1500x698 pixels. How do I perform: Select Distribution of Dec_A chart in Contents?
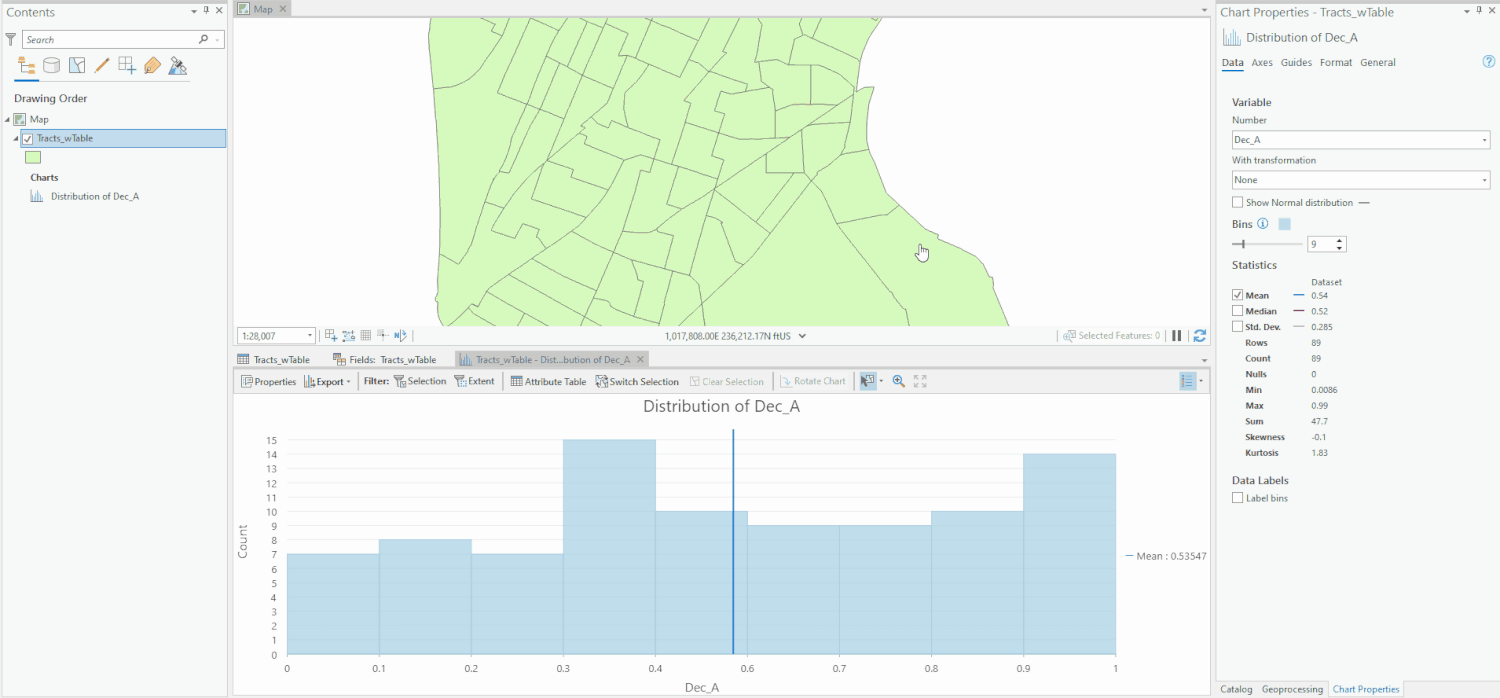click(x=95, y=197)
